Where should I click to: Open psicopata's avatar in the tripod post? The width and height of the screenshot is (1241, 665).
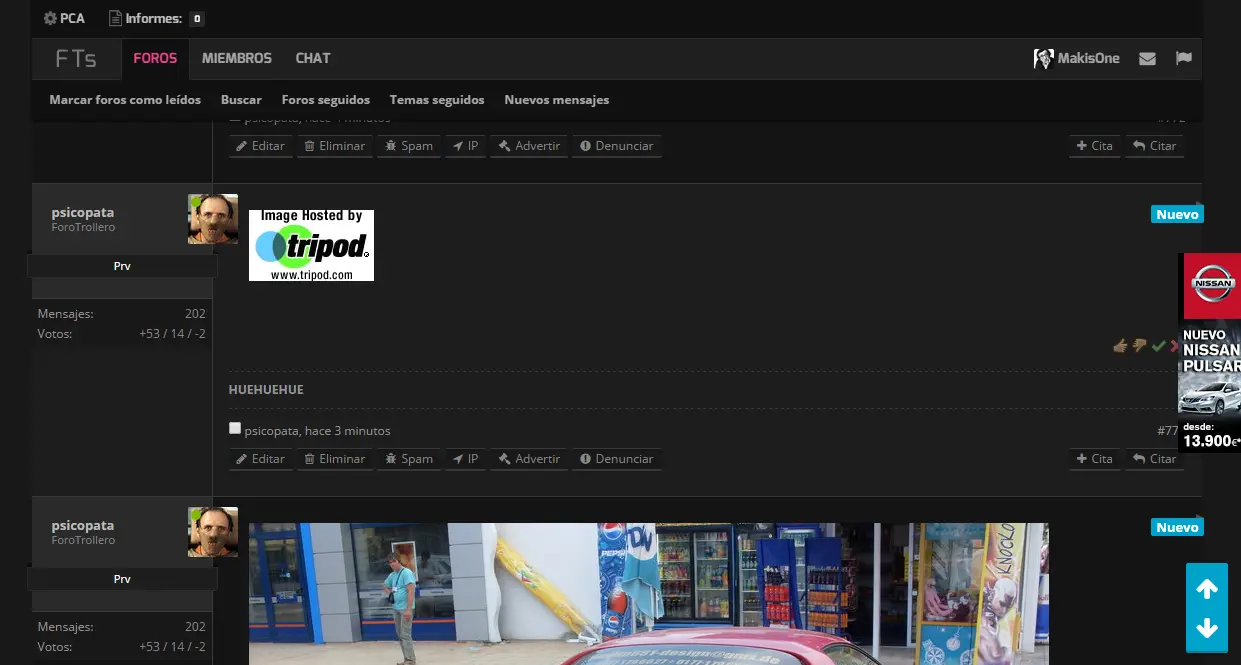[213, 219]
